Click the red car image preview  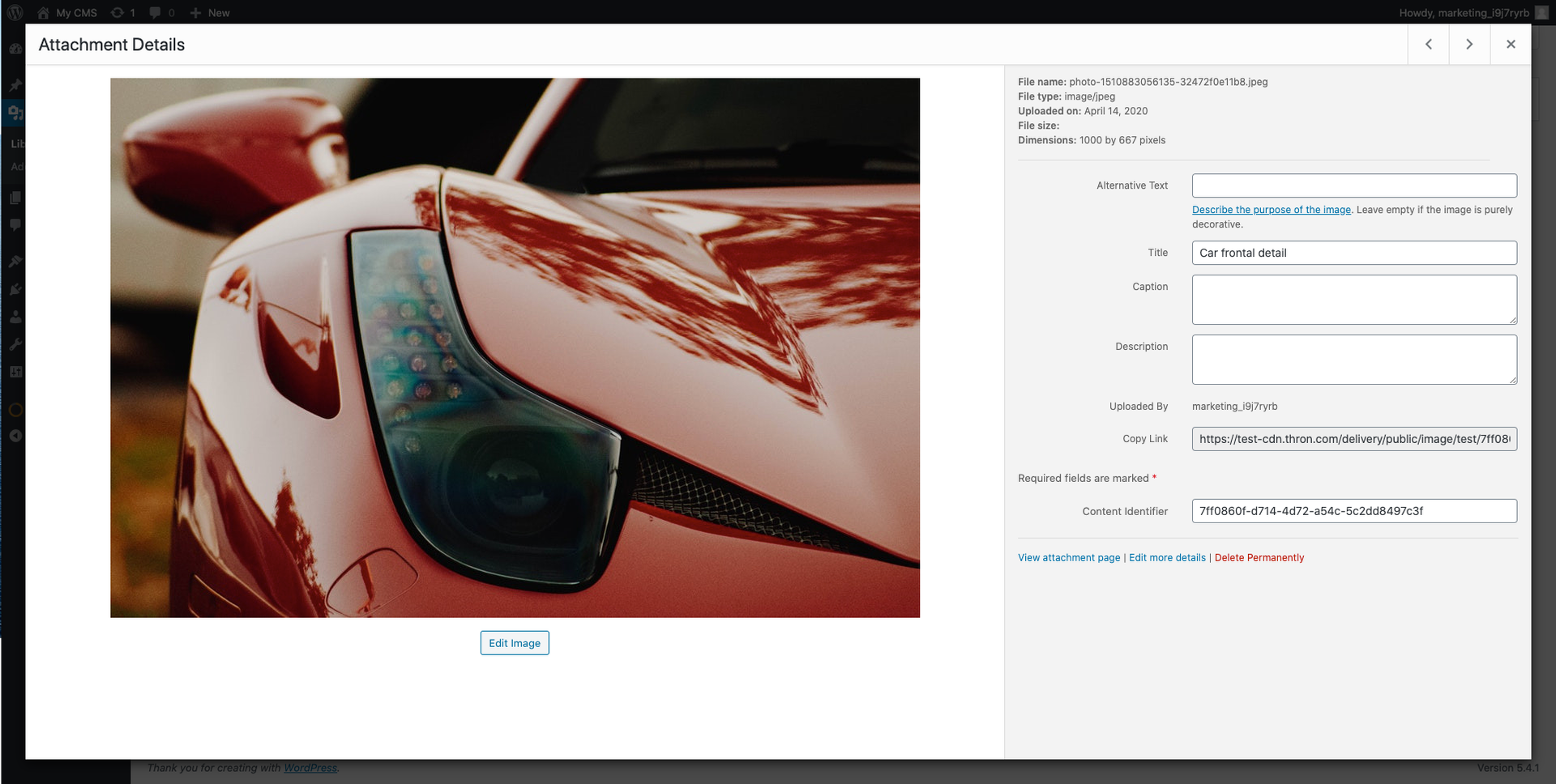pyautogui.click(x=515, y=347)
